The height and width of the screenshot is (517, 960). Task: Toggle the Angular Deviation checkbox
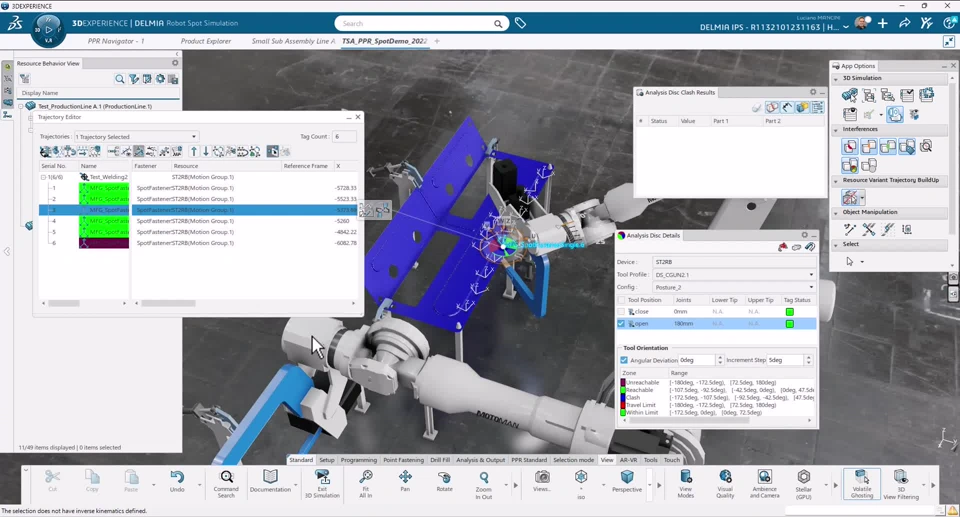(624, 360)
